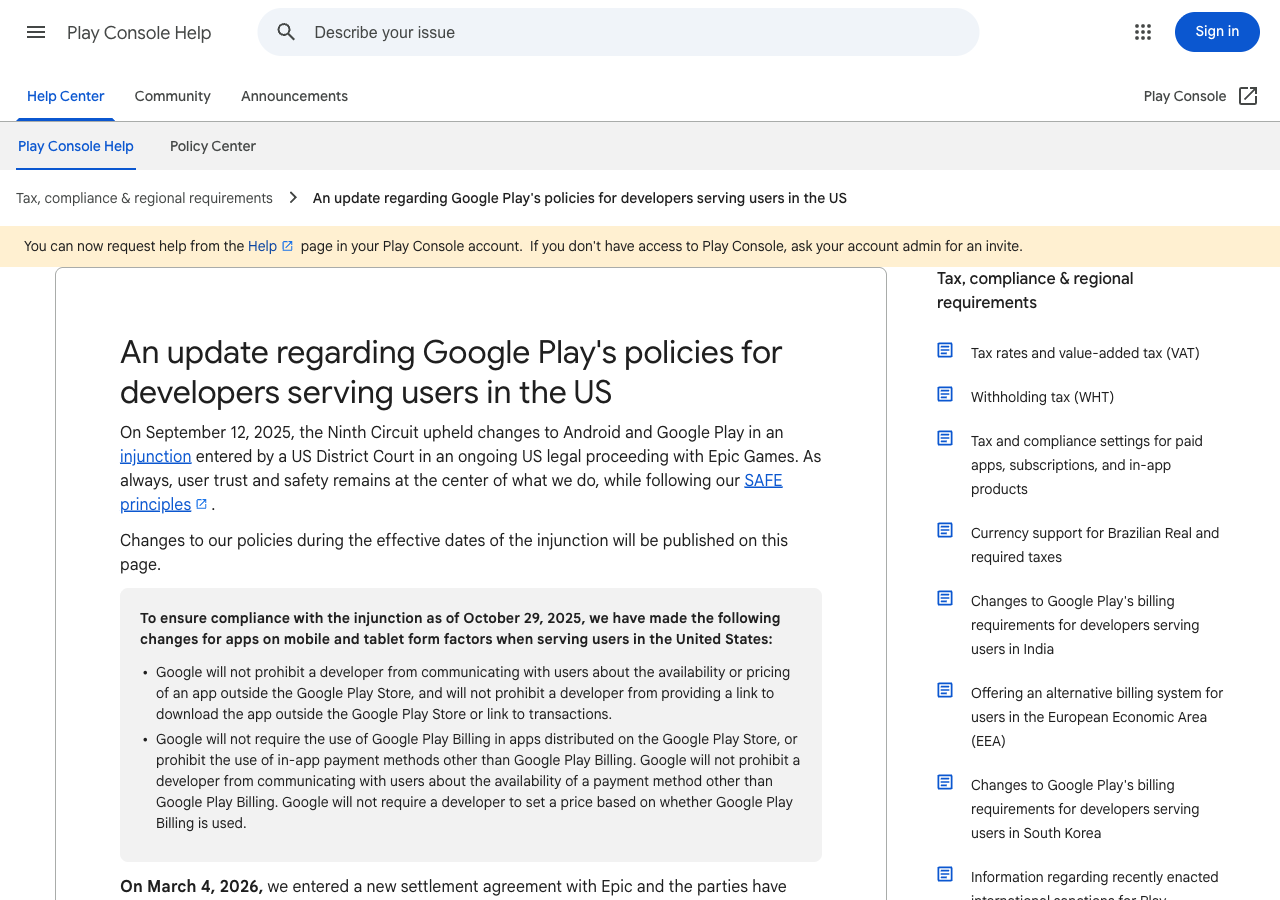Click the article icon for South Korea billing
This screenshot has width=1280, height=900.
point(945,782)
